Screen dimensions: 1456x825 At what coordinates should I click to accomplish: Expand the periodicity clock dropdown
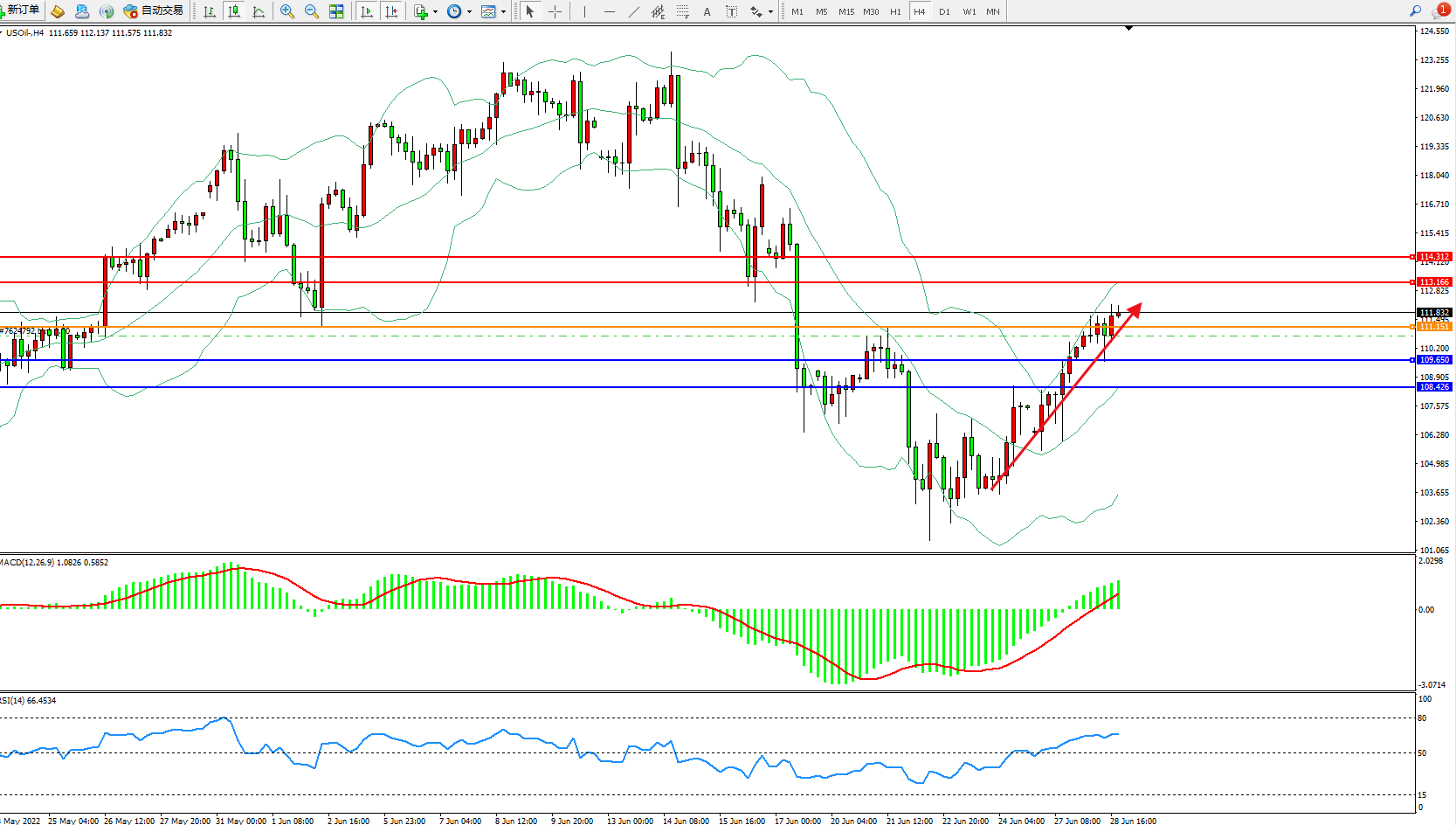coord(469,12)
